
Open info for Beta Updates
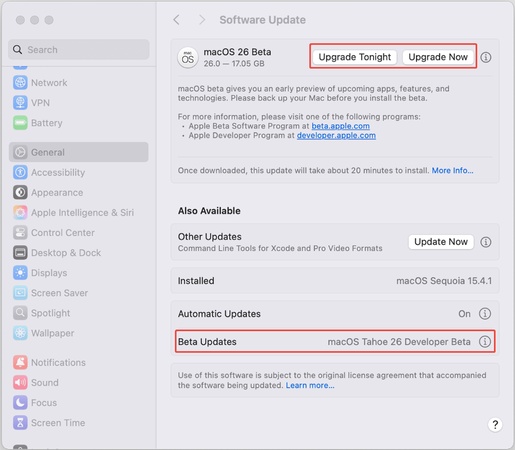(485, 342)
